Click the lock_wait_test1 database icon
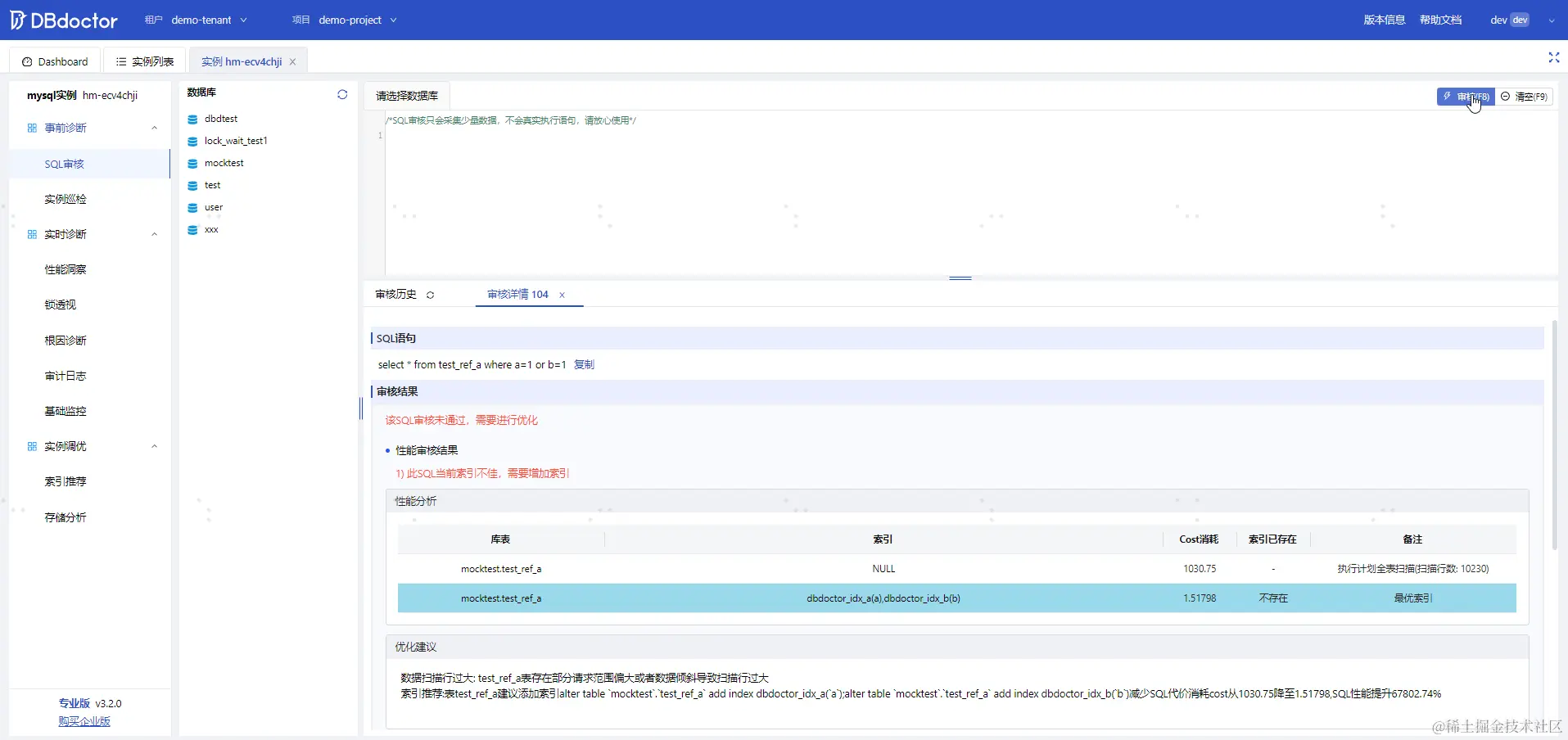 click(192, 141)
